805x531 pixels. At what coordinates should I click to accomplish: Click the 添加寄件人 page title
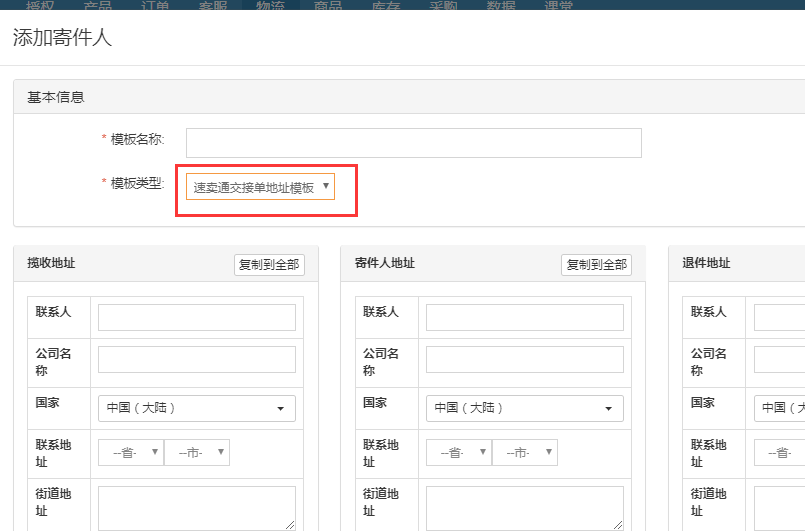(x=62, y=37)
